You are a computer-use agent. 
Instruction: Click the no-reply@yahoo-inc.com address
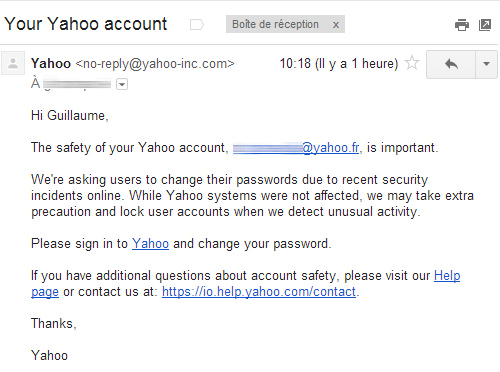point(155,64)
